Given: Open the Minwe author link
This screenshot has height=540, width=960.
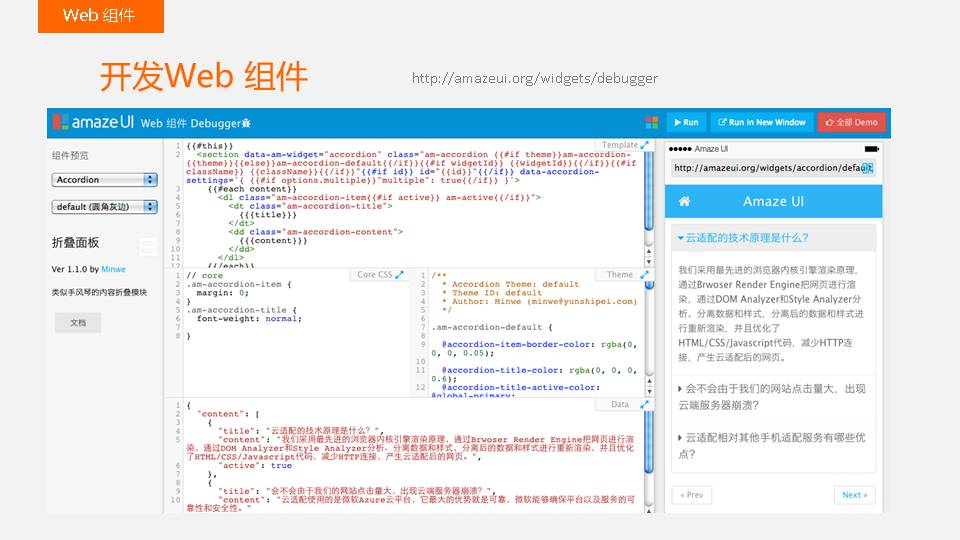Looking at the screenshot, I should pyautogui.click(x=112, y=270).
